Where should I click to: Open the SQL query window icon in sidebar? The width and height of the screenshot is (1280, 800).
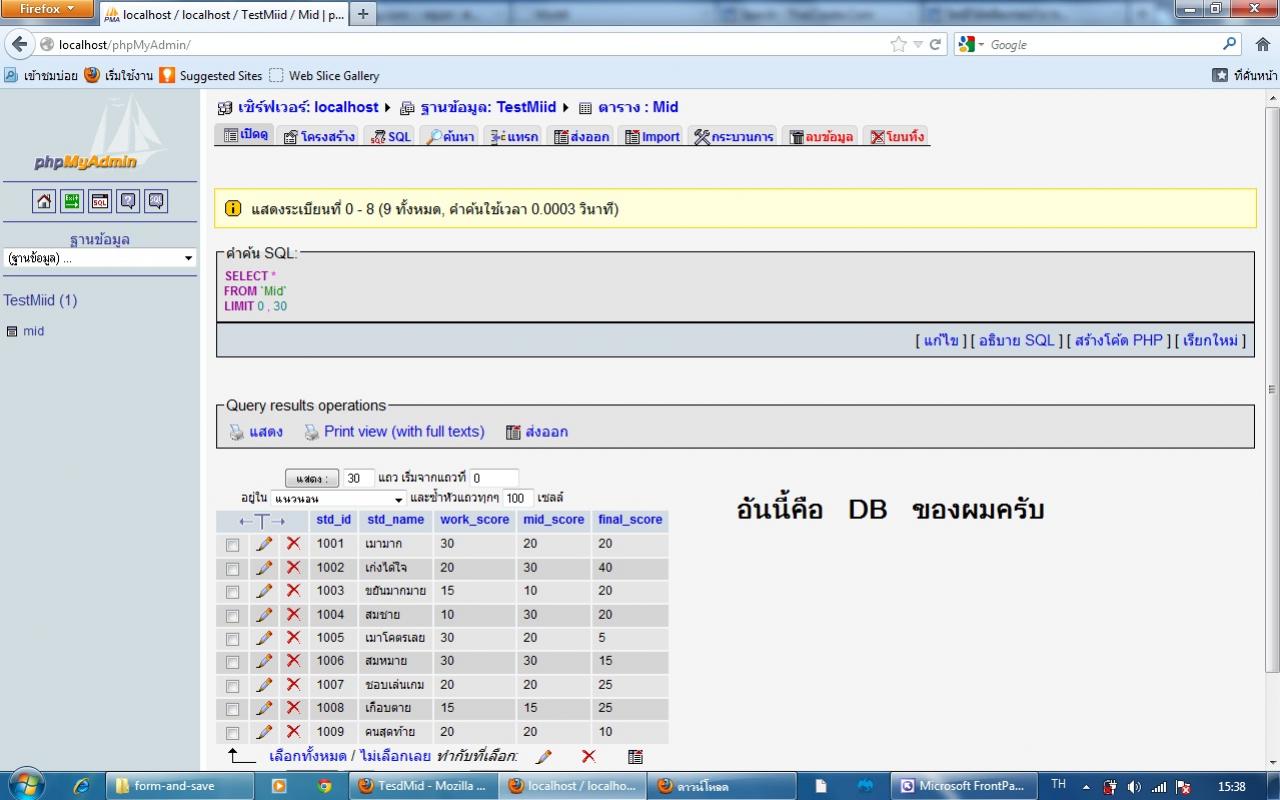click(100, 201)
